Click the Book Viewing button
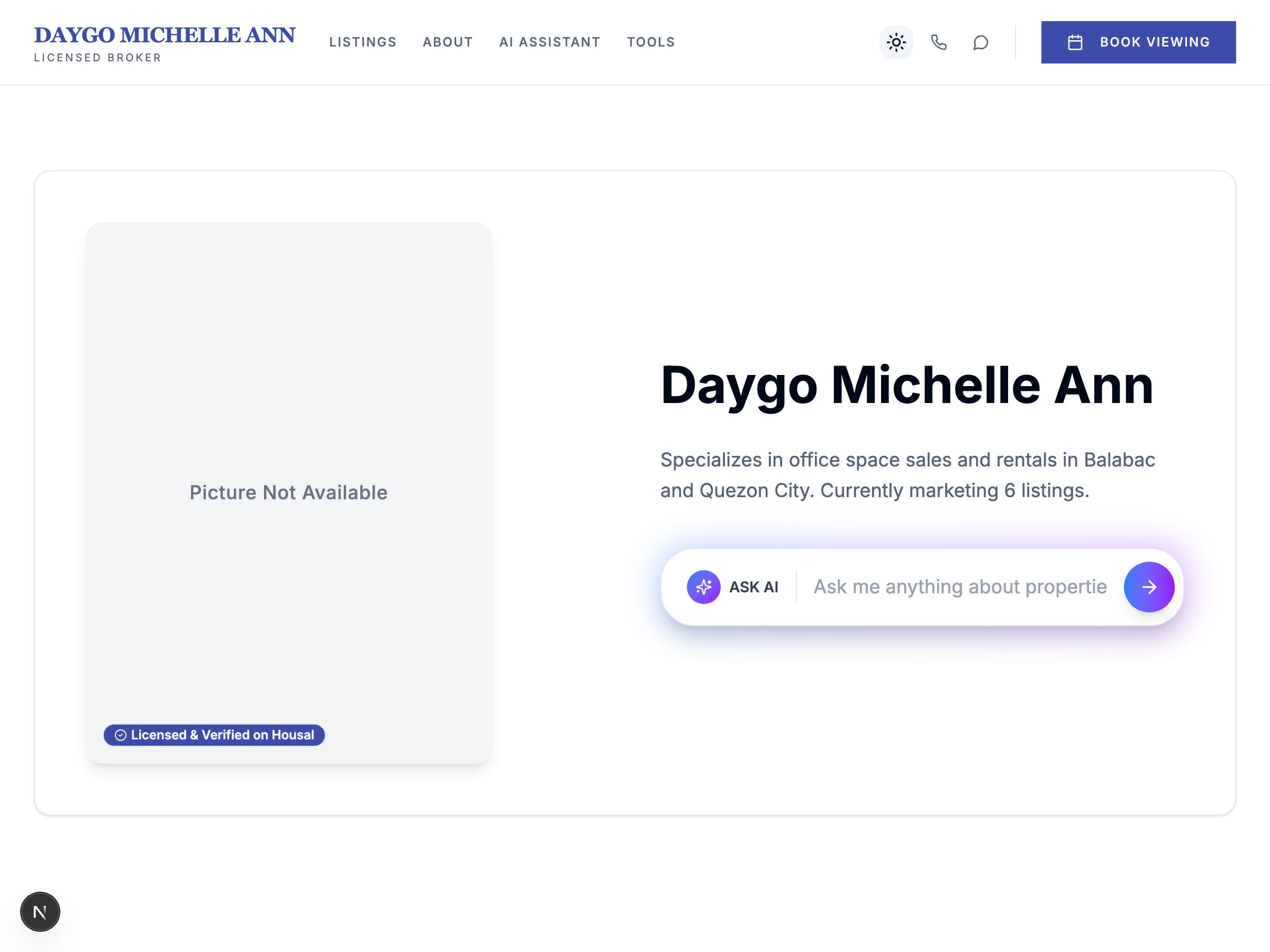This screenshot has height=952, width=1270. 1138,42
